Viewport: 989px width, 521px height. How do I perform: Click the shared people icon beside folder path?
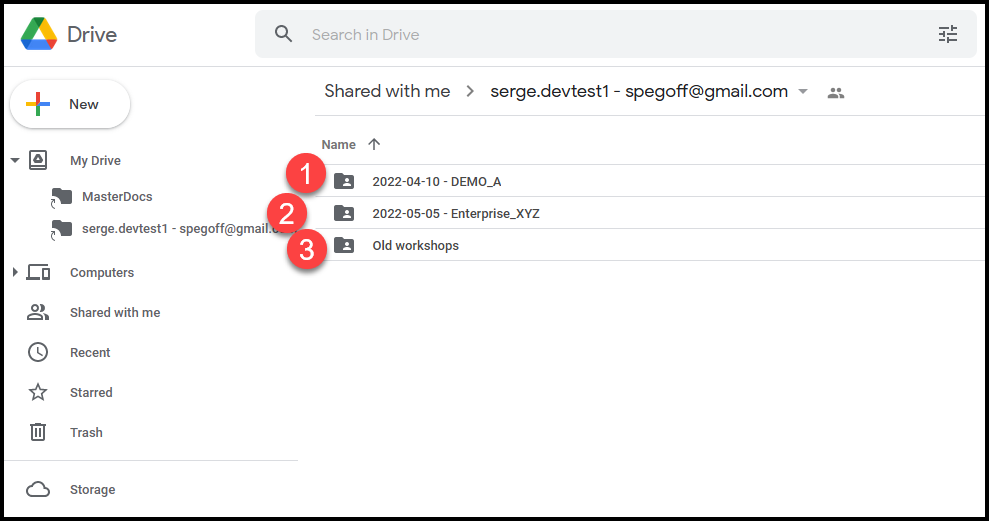[836, 92]
